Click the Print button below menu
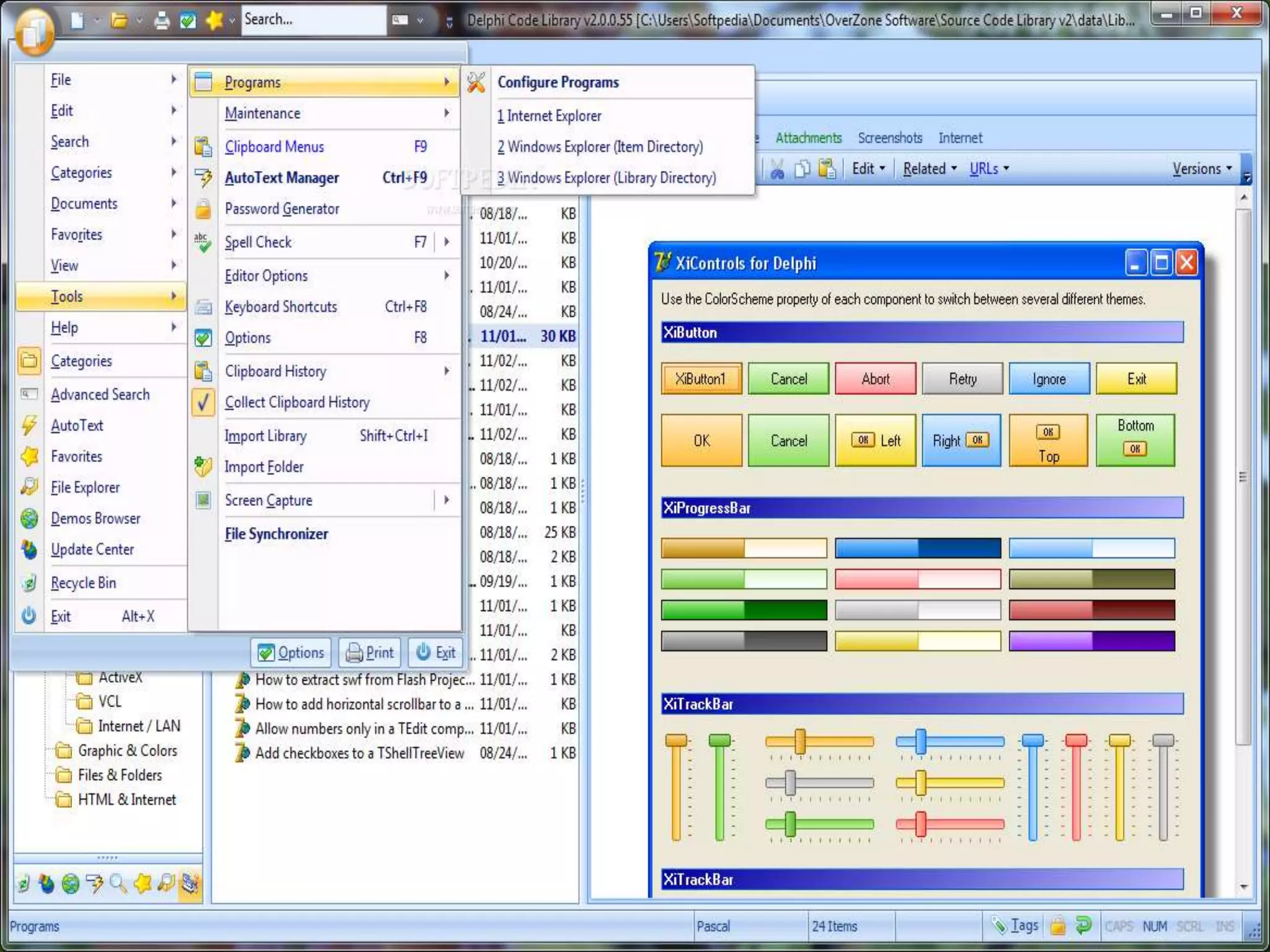The width and height of the screenshot is (1270, 952). [x=370, y=652]
